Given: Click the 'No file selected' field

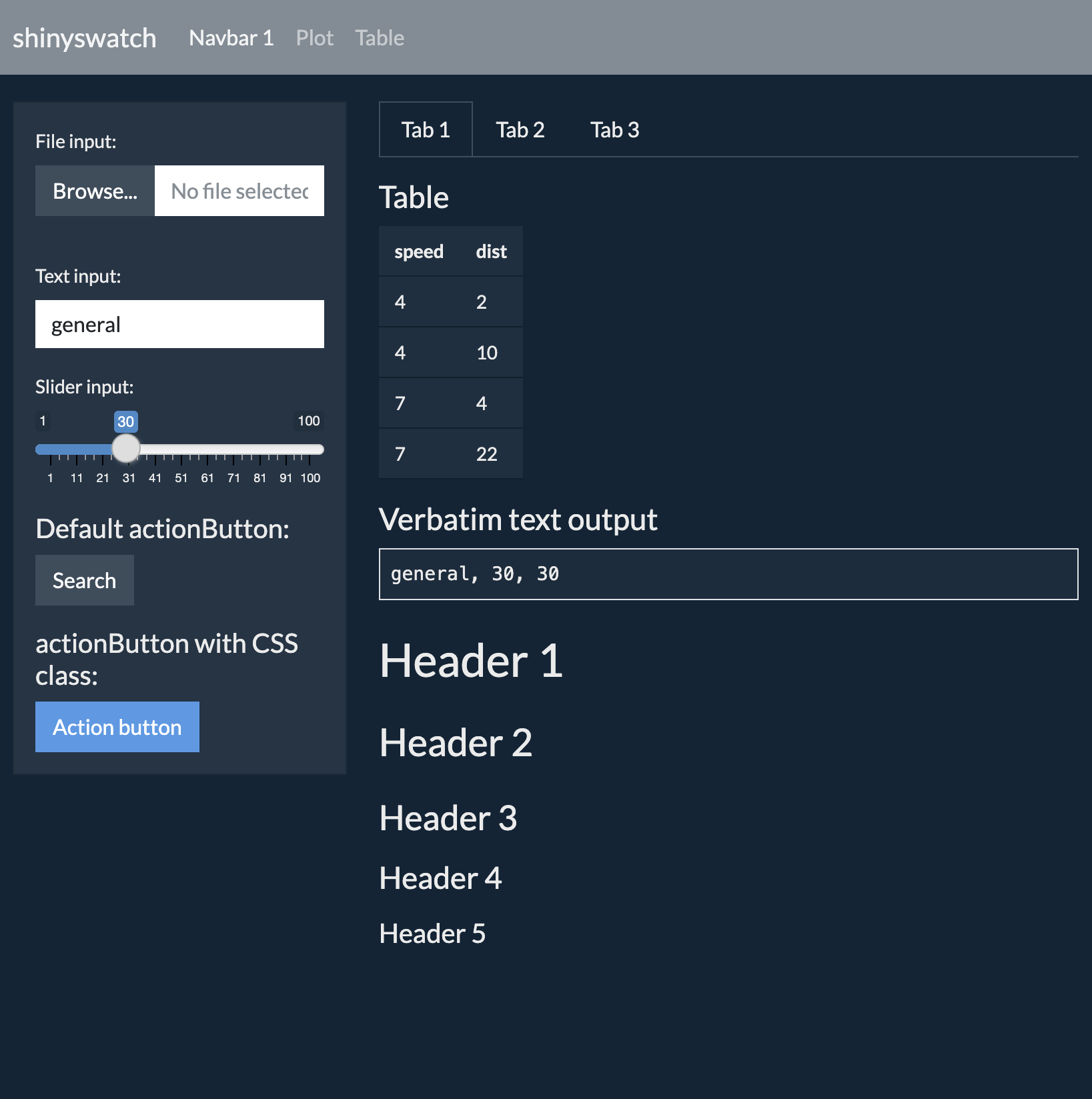Looking at the screenshot, I should (239, 191).
